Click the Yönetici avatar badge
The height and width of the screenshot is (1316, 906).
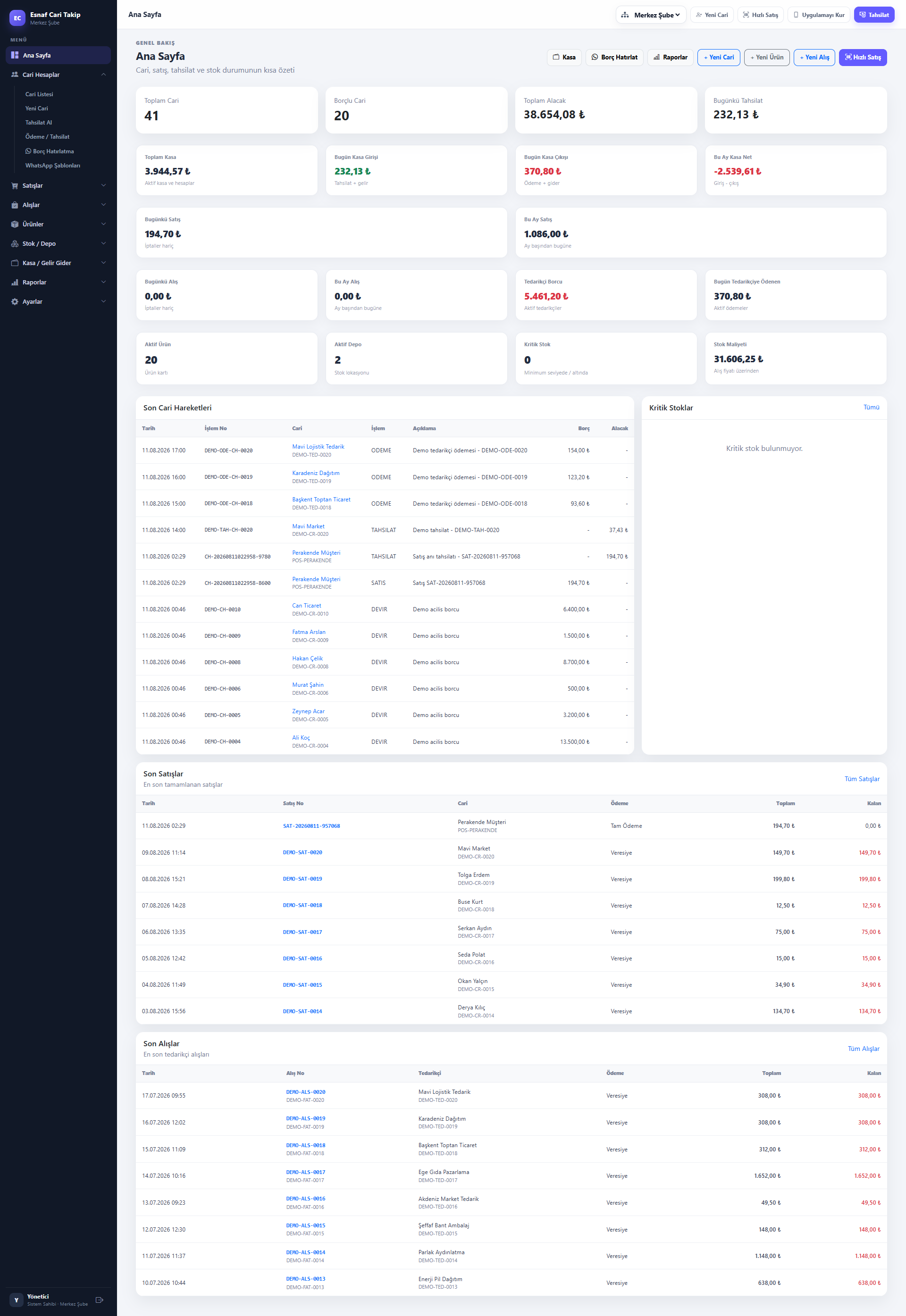(17, 1299)
